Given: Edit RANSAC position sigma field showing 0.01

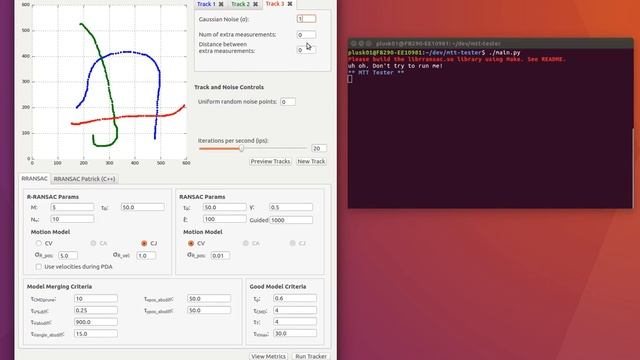Looking at the screenshot, I should [x=220, y=256].
